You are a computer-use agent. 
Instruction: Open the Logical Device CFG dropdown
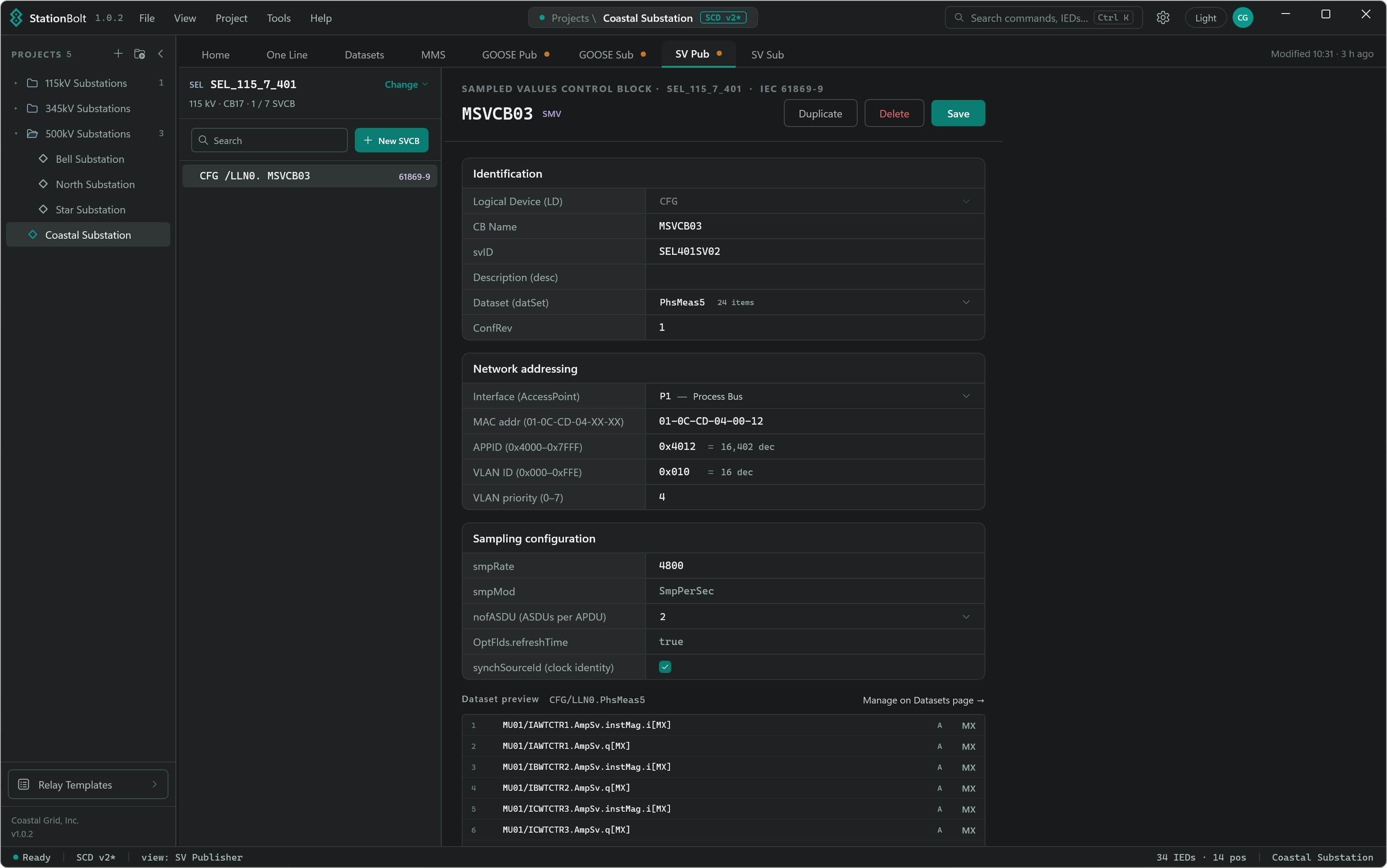(x=815, y=201)
